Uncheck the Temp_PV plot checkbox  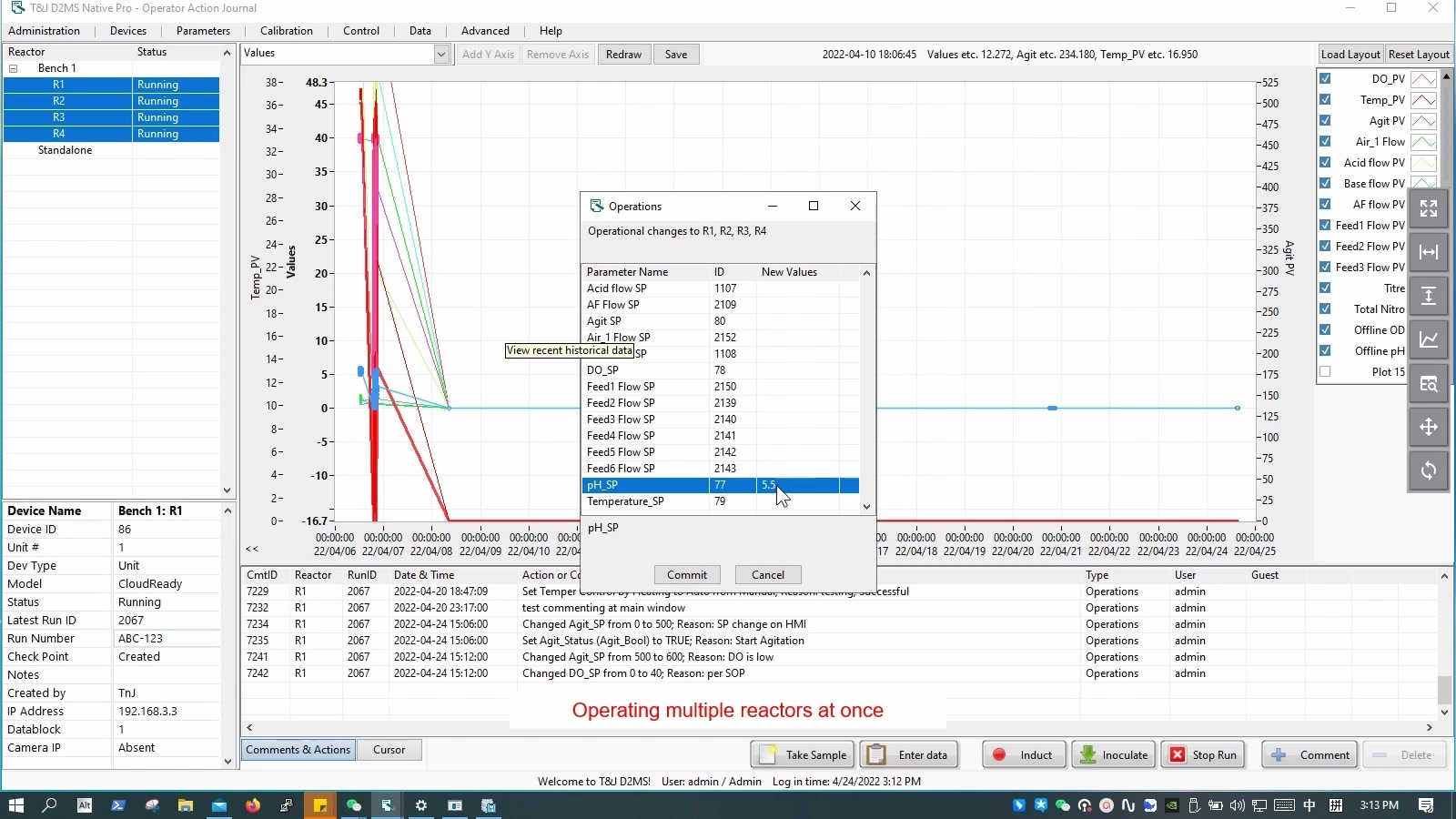pos(1325,99)
